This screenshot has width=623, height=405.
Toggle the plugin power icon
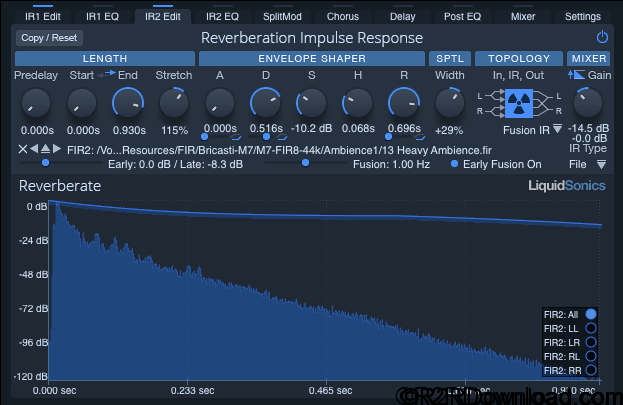tap(602, 37)
